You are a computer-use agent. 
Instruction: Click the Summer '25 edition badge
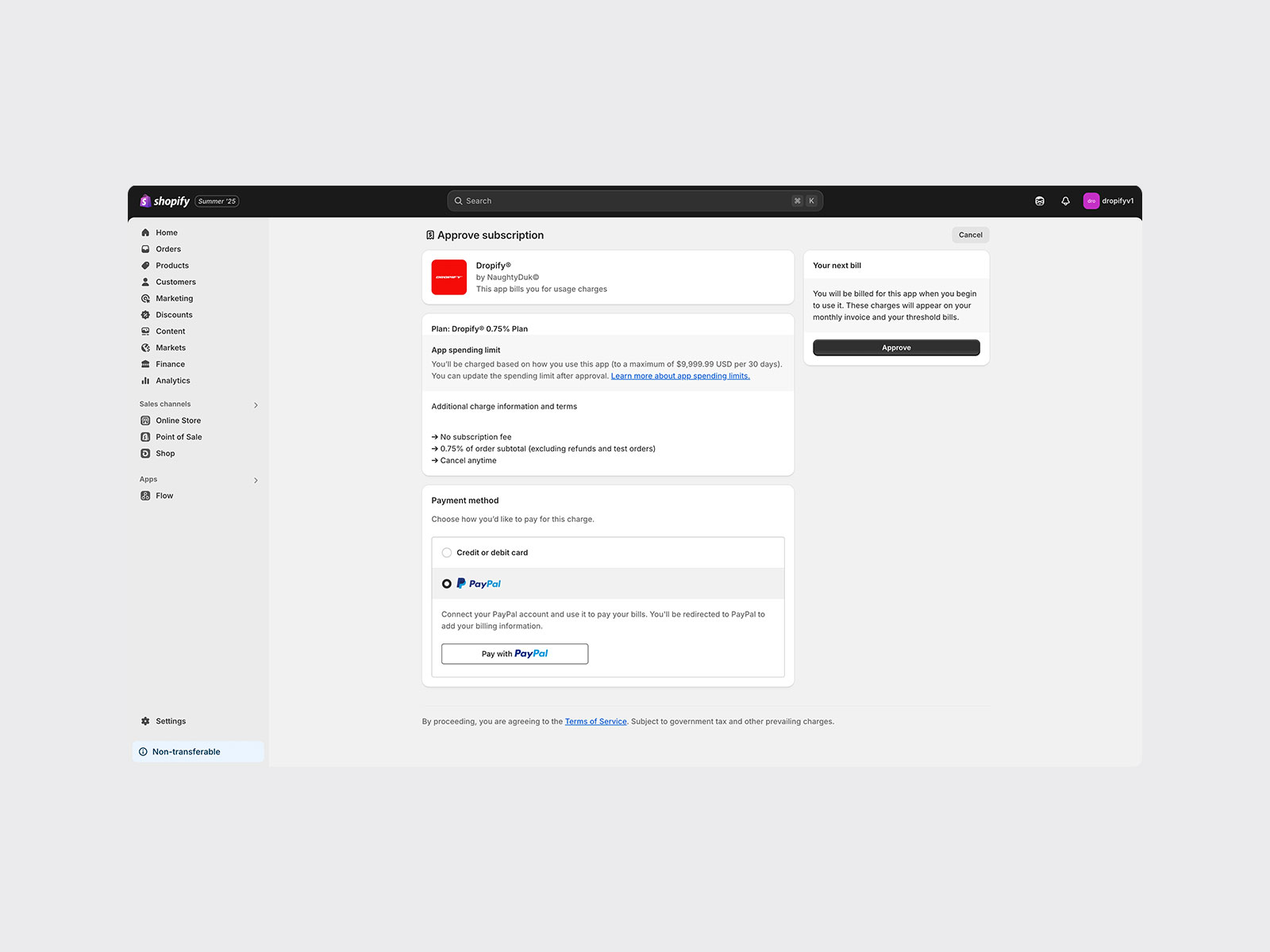pos(217,202)
